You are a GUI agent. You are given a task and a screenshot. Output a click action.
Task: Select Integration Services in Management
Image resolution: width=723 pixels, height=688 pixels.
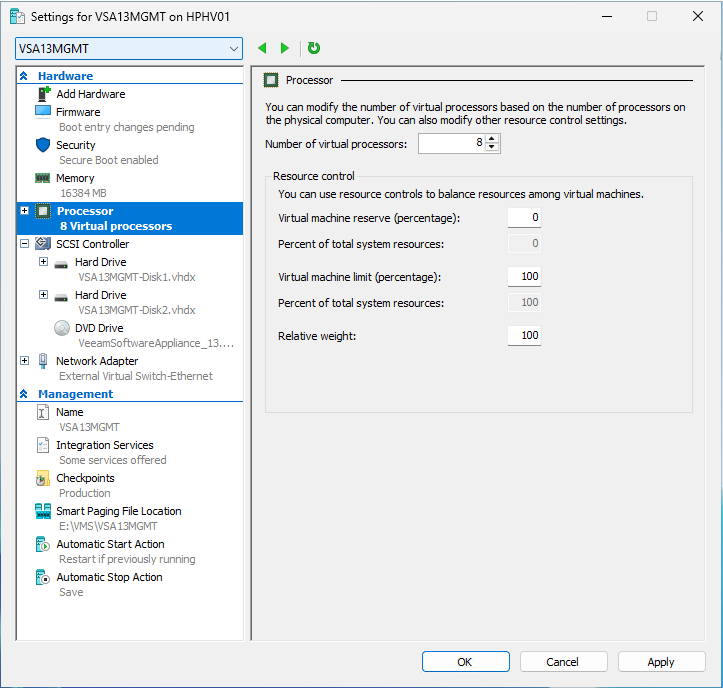tap(104, 445)
